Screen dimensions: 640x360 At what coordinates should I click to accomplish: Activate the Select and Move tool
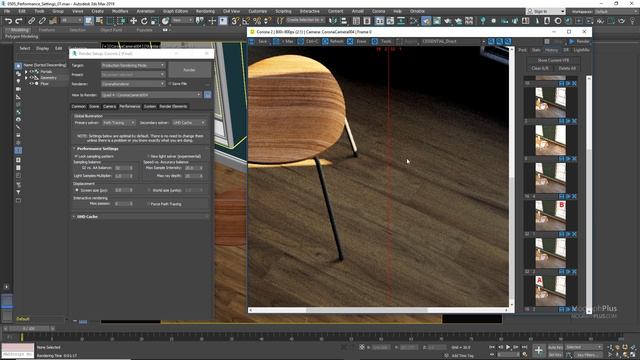tap(133, 20)
